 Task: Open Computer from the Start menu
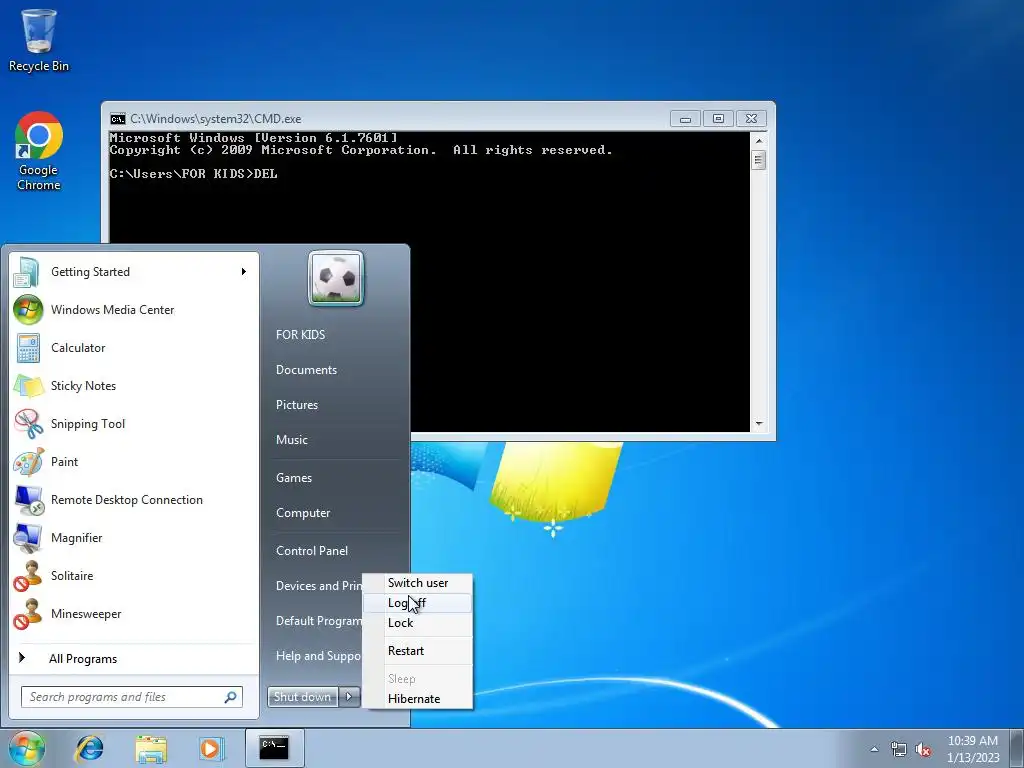tap(303, 513)
